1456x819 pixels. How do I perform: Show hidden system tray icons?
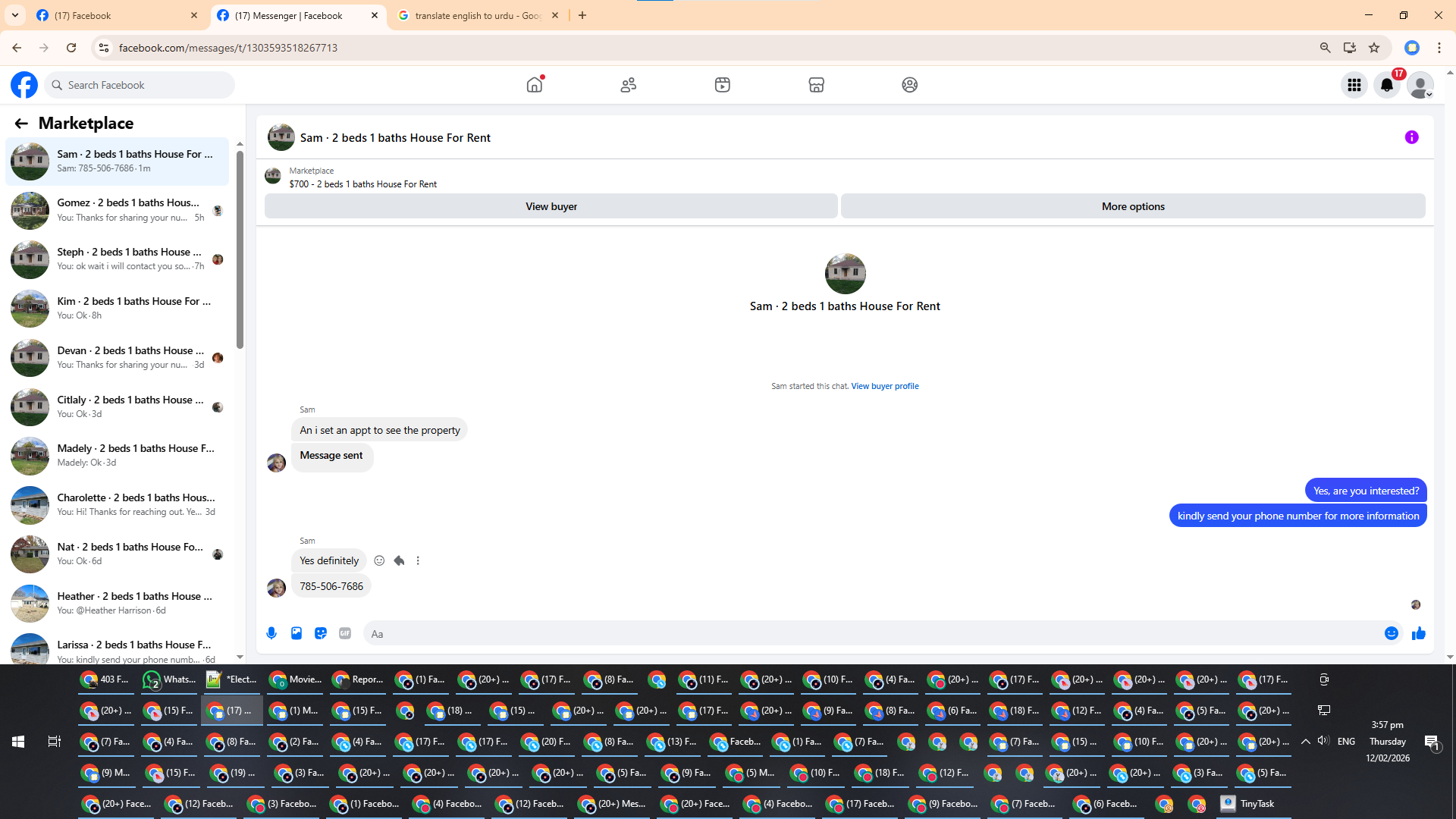coord(1305,742)
